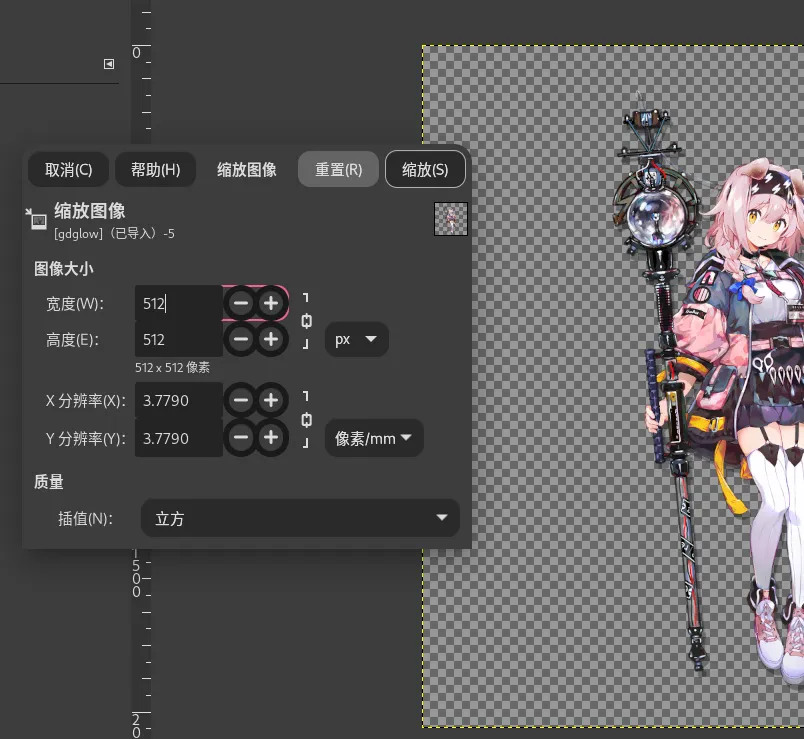Toggle the width/height aspect ratio chain link
Image resolution: width=804 pixels, height=739 pixels.
pos(307,321)
